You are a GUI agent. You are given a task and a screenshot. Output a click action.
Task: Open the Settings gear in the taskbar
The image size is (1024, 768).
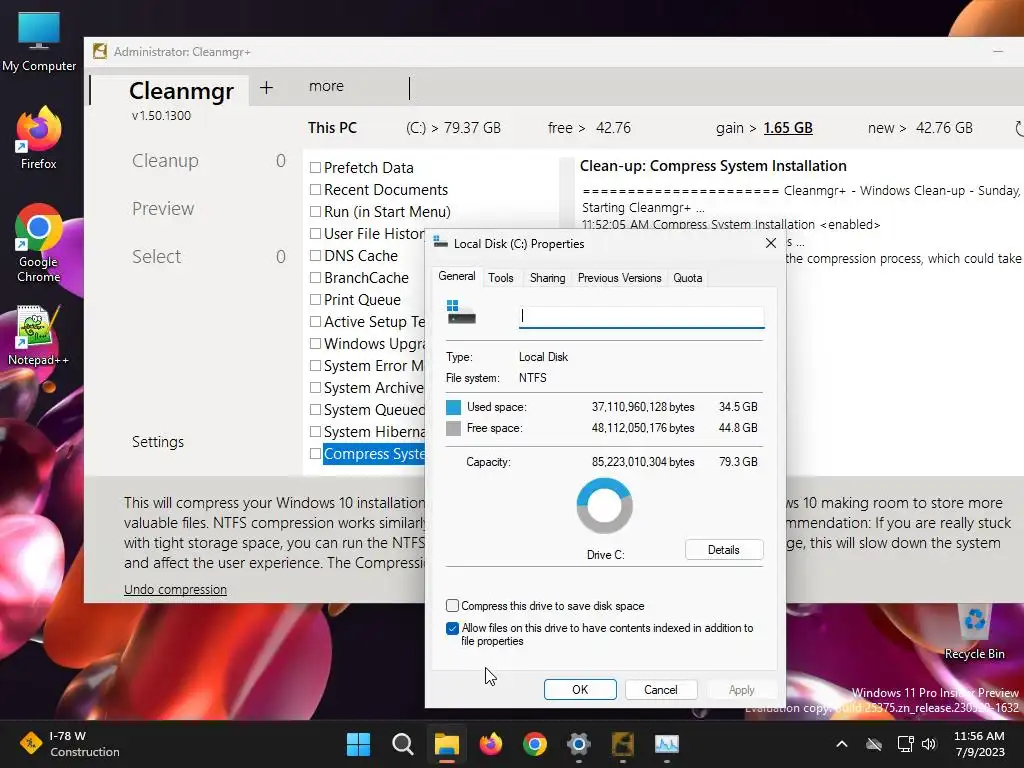[x=579, y=744]
